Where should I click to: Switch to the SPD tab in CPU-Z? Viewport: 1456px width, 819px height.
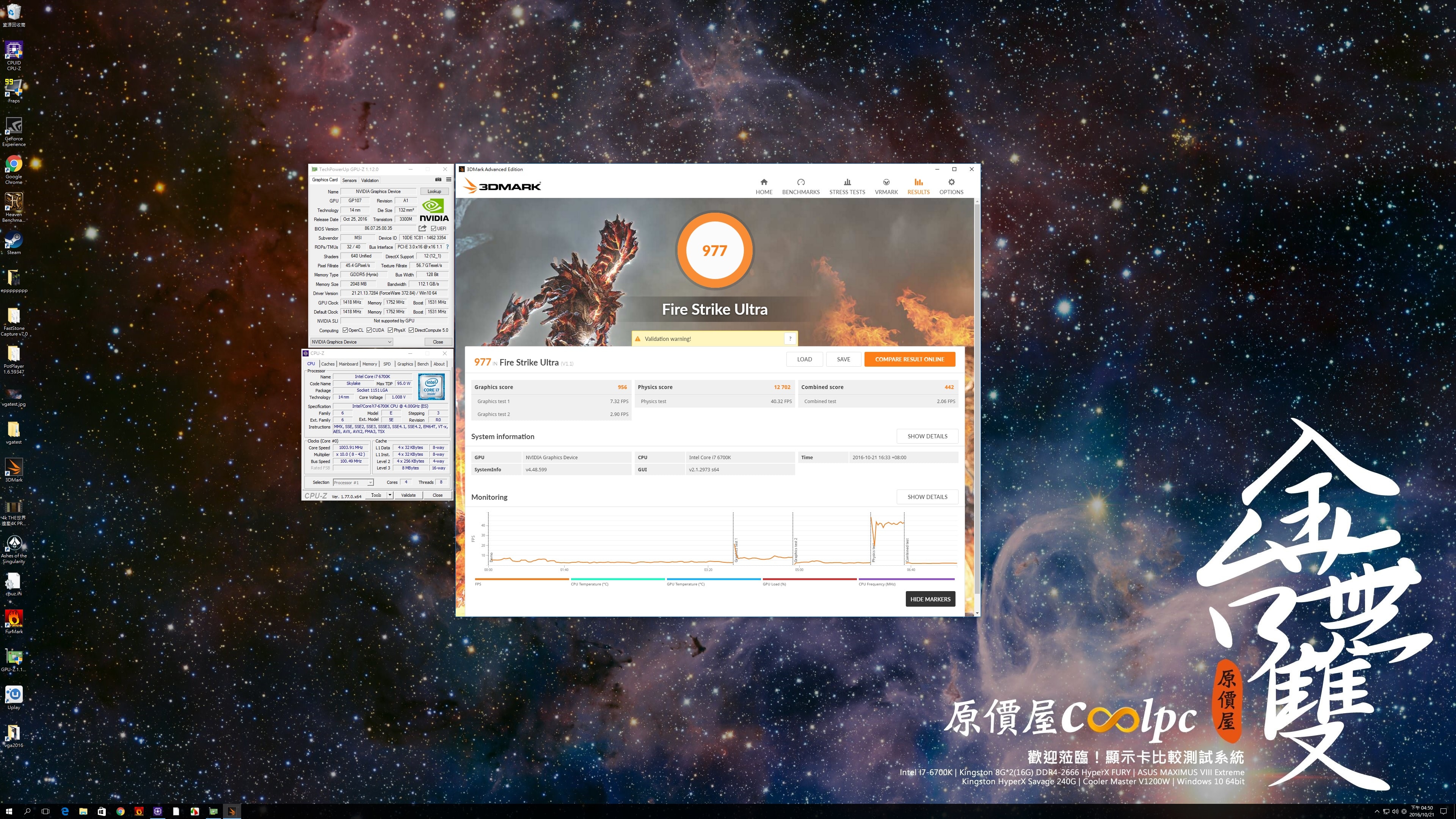tap(387, 364)
